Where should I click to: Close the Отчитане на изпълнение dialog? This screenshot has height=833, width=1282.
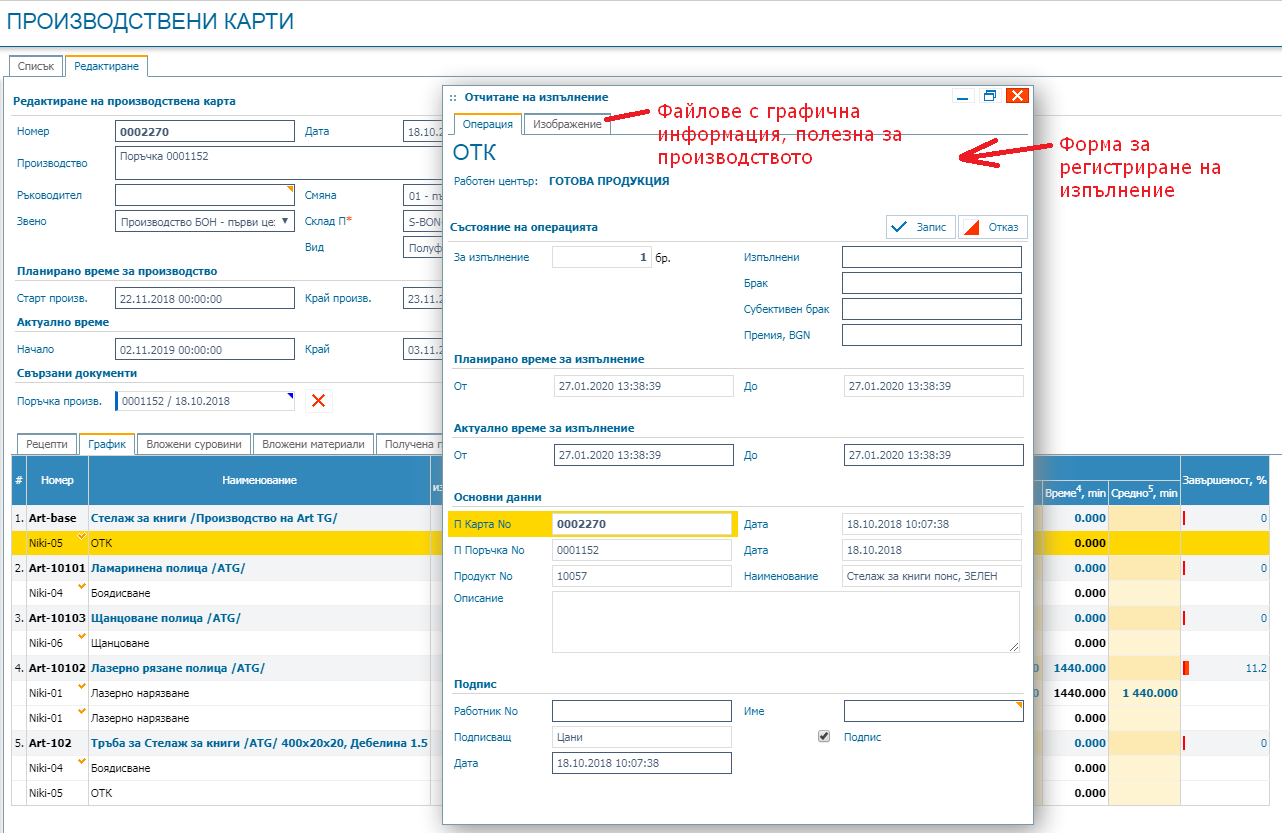(1017, 96)
